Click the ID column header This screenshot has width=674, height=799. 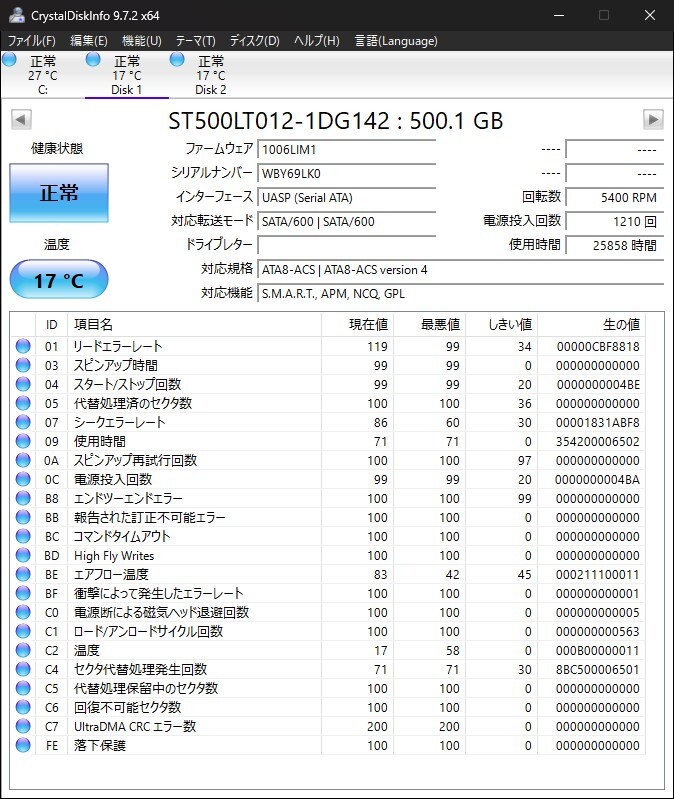click(x=51, y=325)
